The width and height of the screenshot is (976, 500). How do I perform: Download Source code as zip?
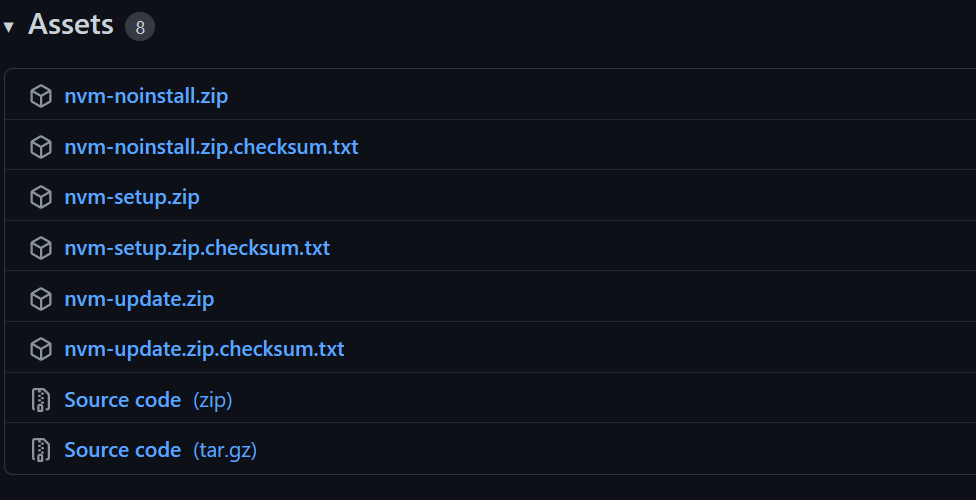(x=123, y=400)
